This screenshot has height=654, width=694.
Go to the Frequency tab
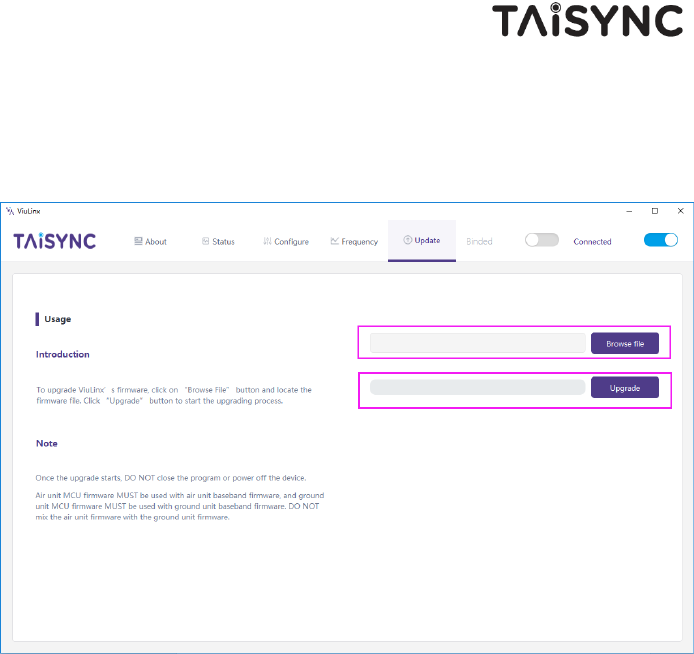point(354,242)
